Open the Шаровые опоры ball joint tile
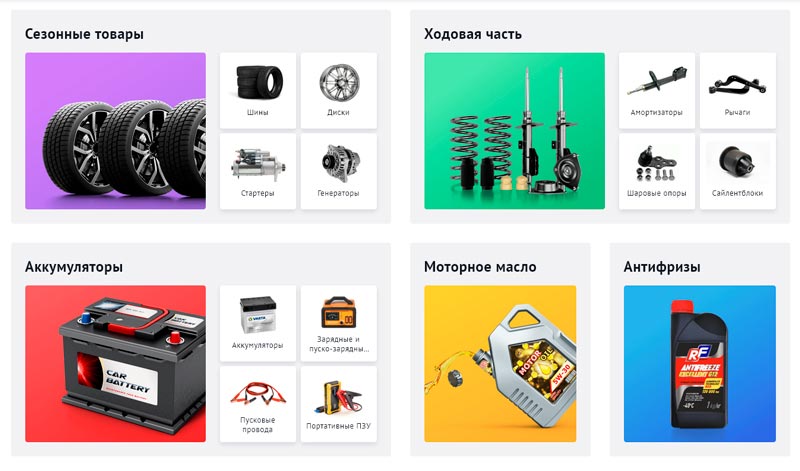This screenshot has height=471, width=800. [657, 171]
